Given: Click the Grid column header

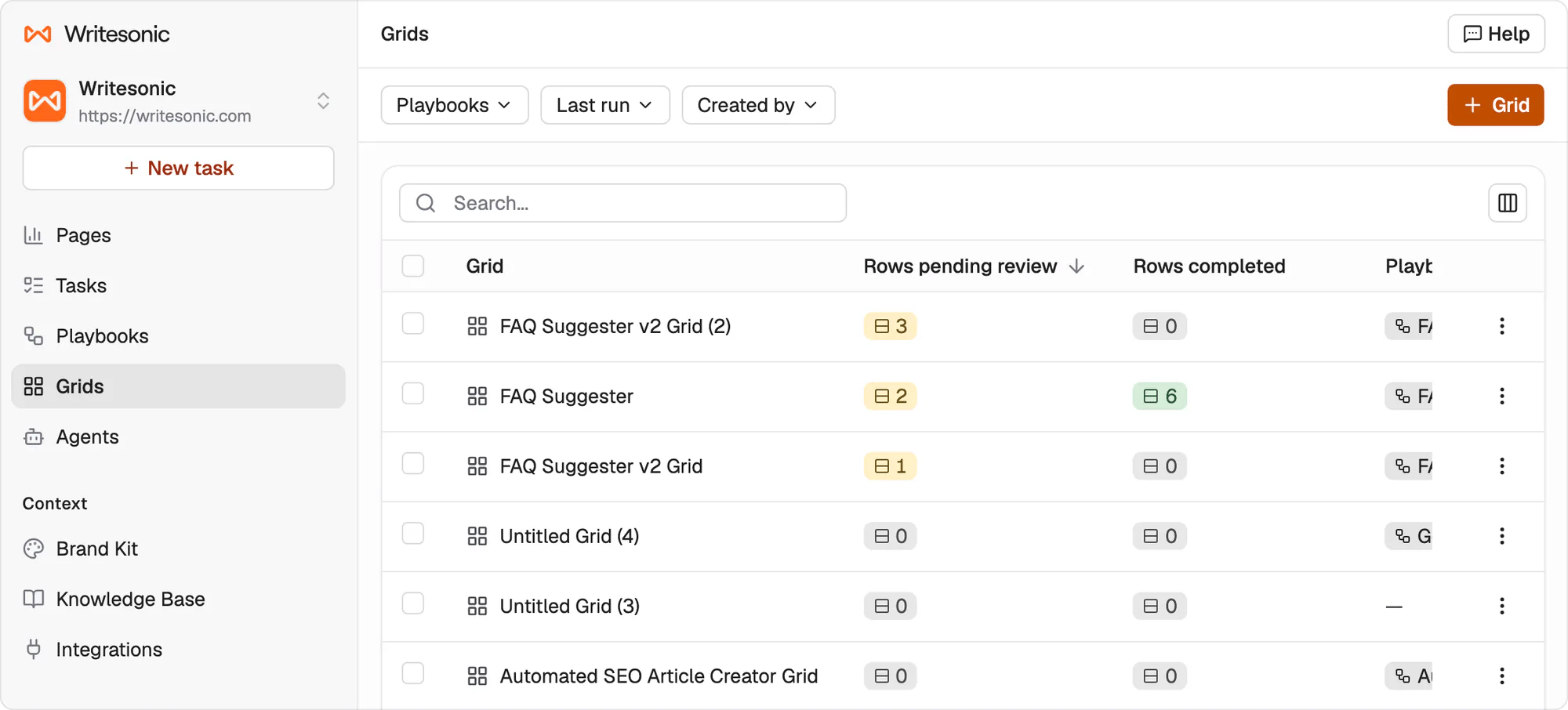Looking at the screenshot, I should pyautogui.click(x=485, y=266).
